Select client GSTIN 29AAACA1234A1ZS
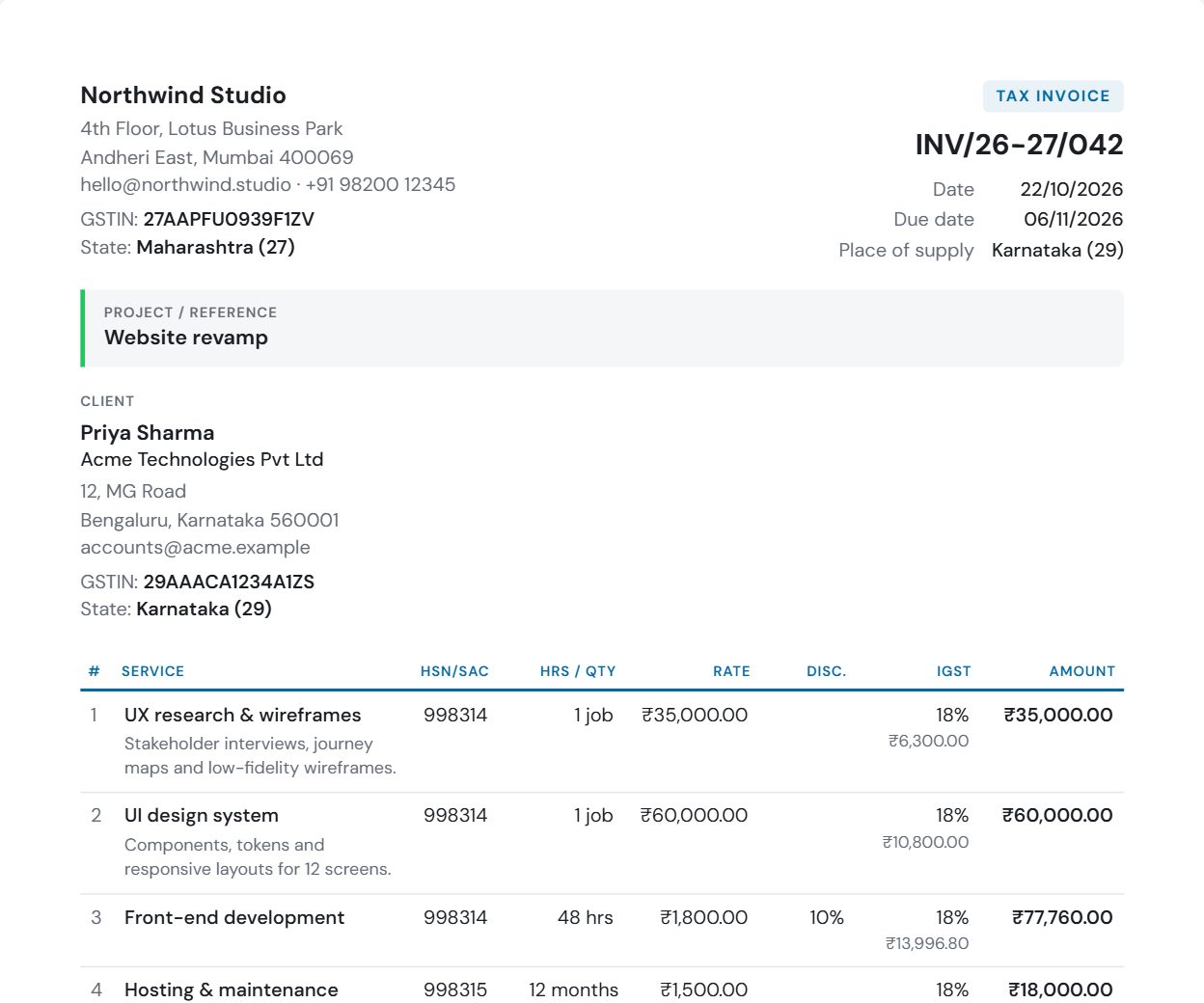 point(229,582)
